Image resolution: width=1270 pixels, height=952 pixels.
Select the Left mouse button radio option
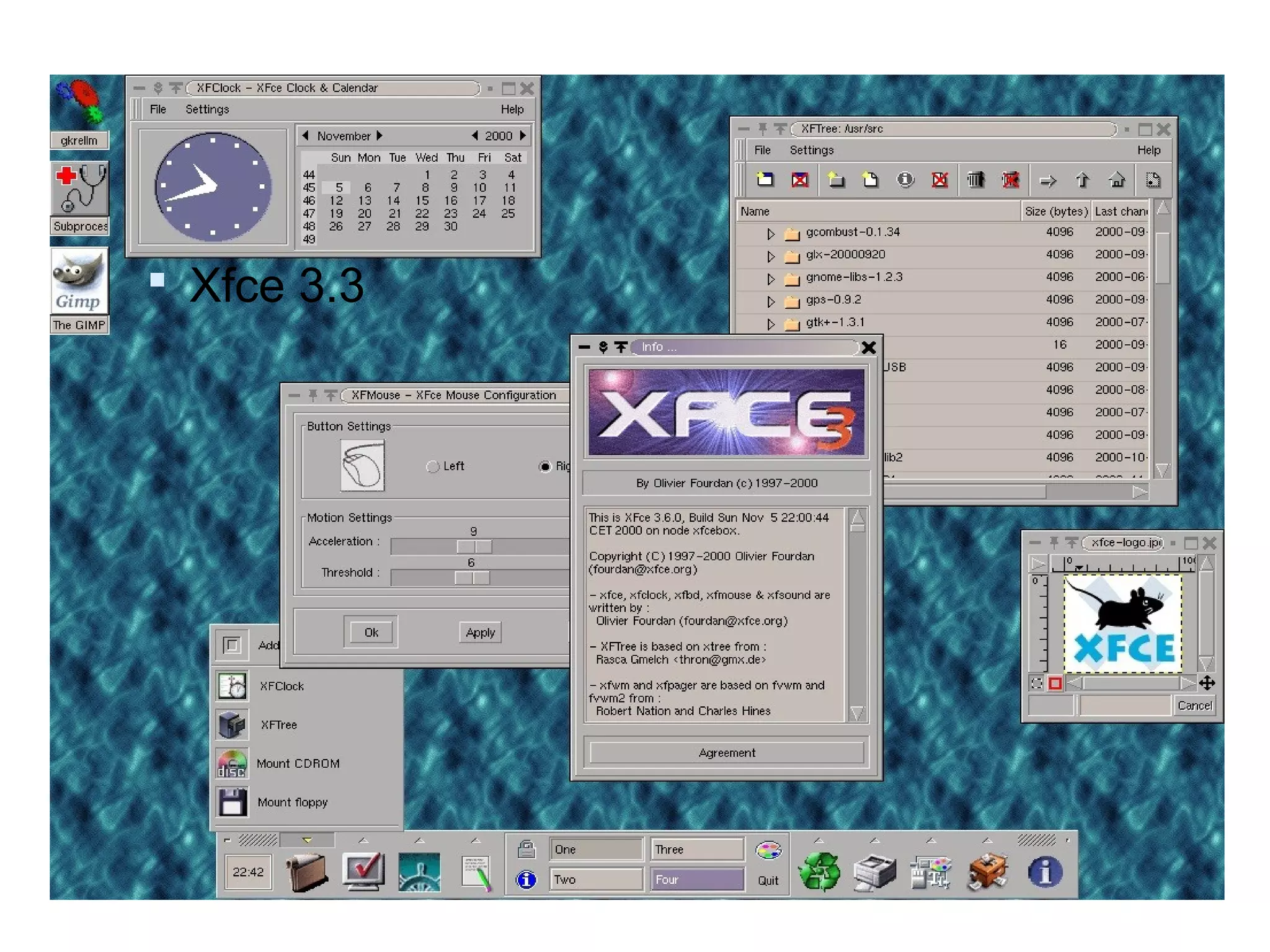(433, 466)
